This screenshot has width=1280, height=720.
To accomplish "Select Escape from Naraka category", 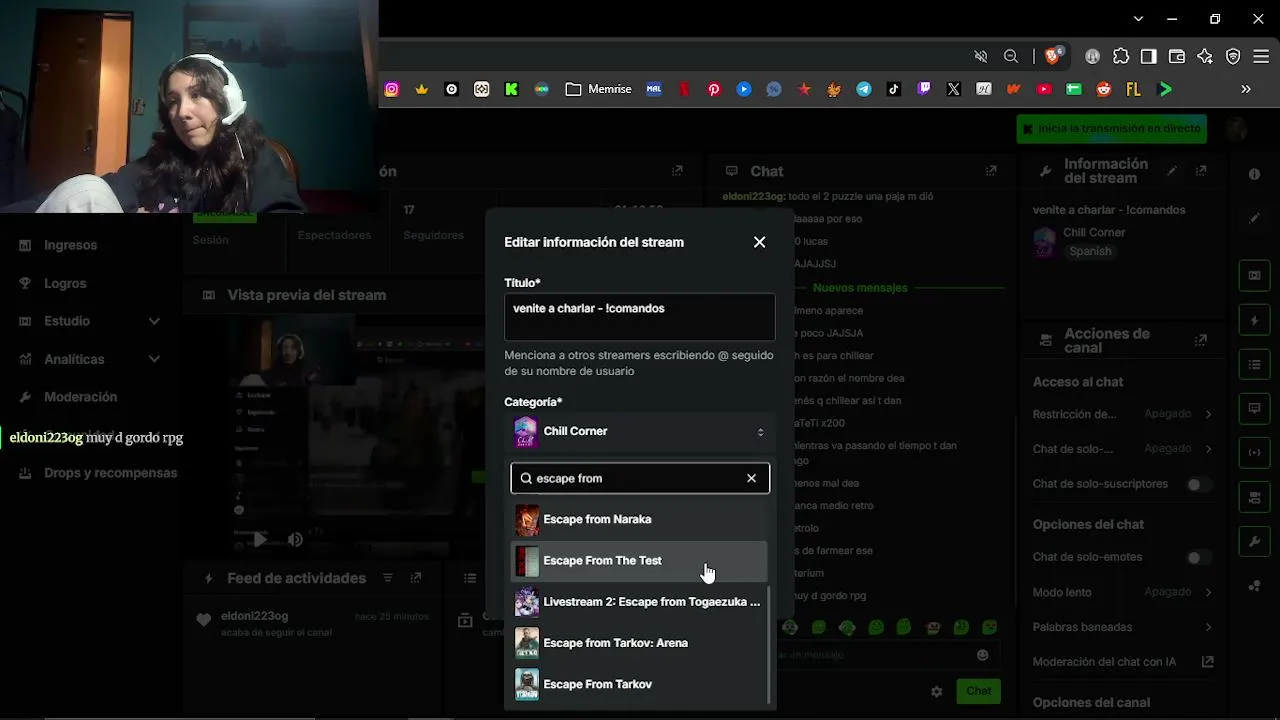I will click(x=639, y=520).
